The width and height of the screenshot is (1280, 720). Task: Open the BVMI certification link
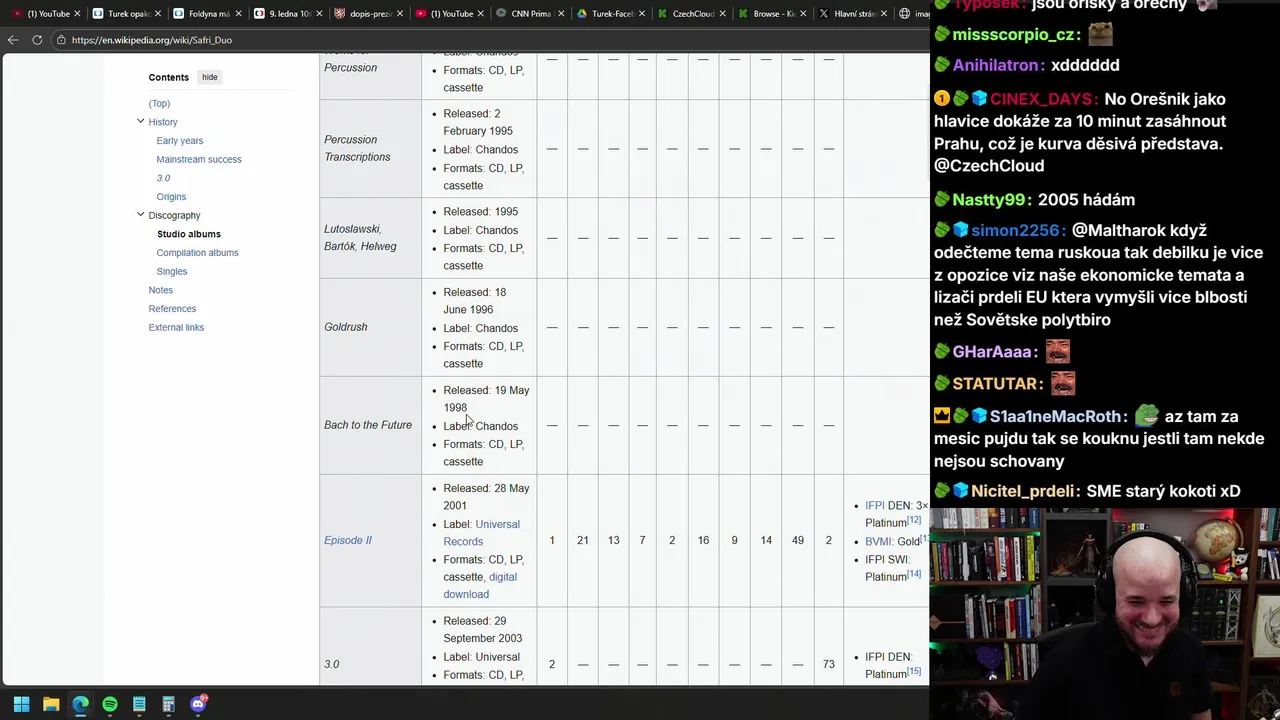pyautogui.click(x=878, y=542)
